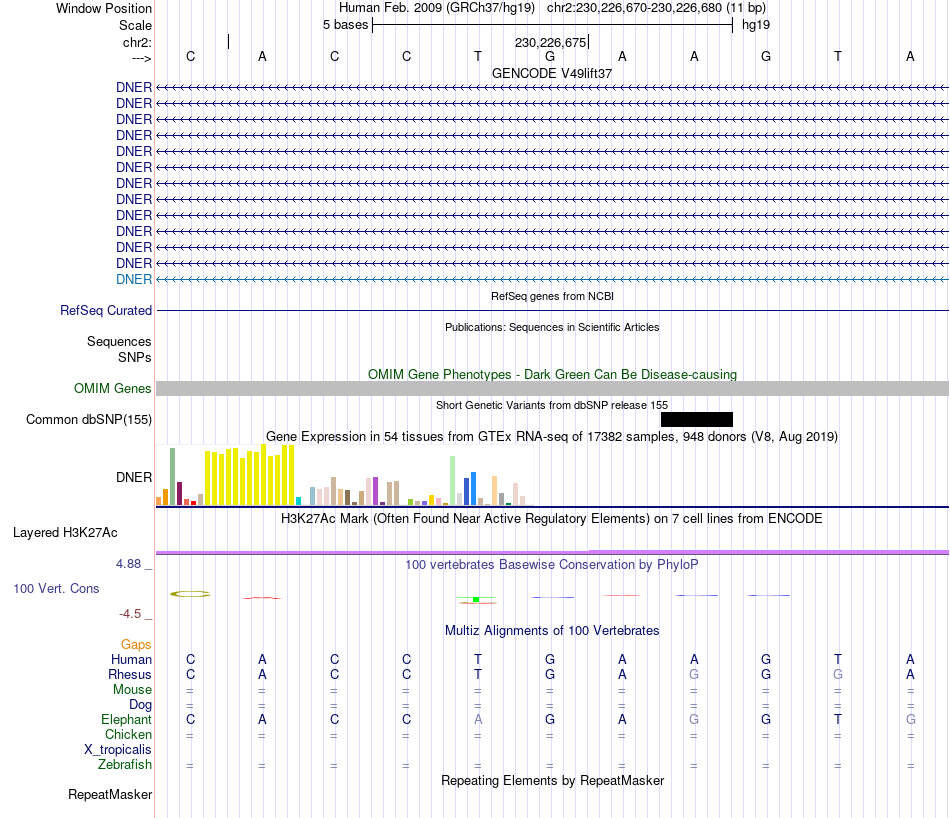Click the horizontal 5-base scale bar

[553, 25]
